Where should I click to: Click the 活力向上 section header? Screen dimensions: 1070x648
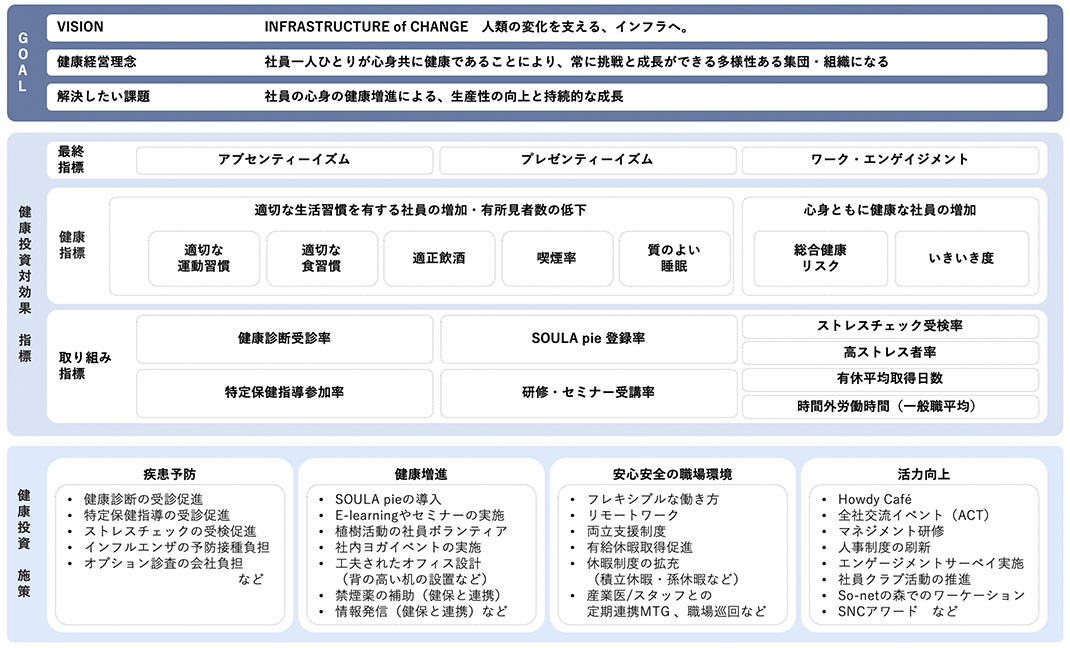pyautogui.click(x=922, y=470)
